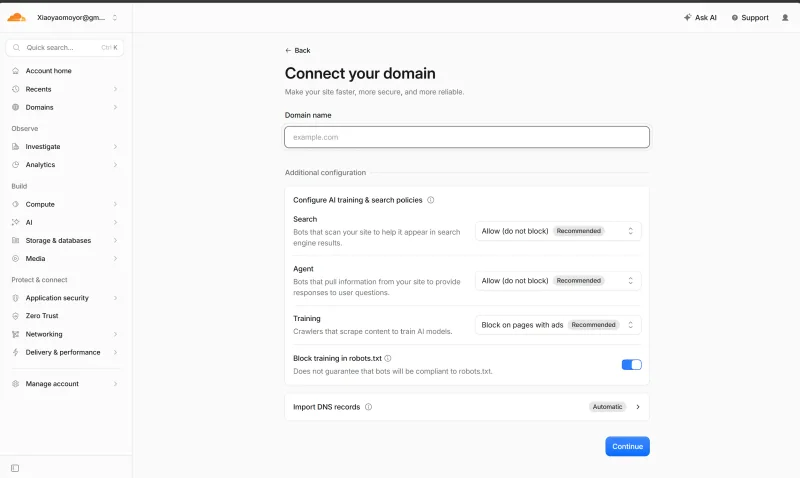Screen dimensions: 800x478
Task: Collapse sidebar using bottom panel icon
Action: [15, 468]
